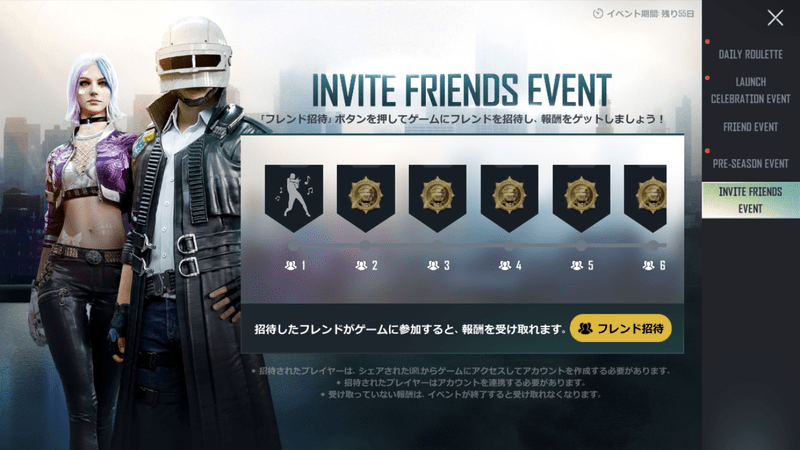Select the gold medal reward for 2 invites
The width and height of the screenshot is (800, 450).
(x=366, y=198)
